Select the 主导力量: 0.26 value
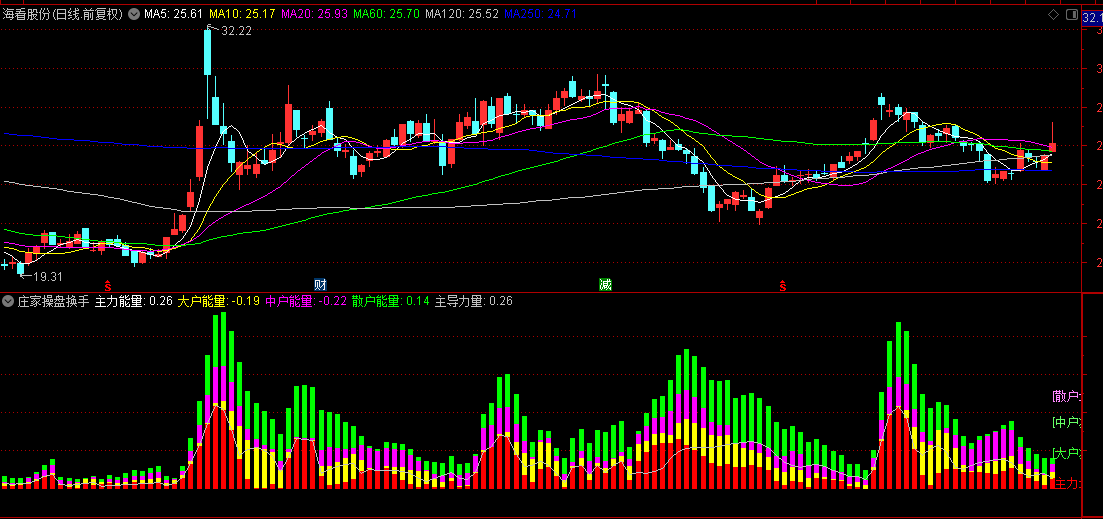1103x519 pixels. click(473, 302)
